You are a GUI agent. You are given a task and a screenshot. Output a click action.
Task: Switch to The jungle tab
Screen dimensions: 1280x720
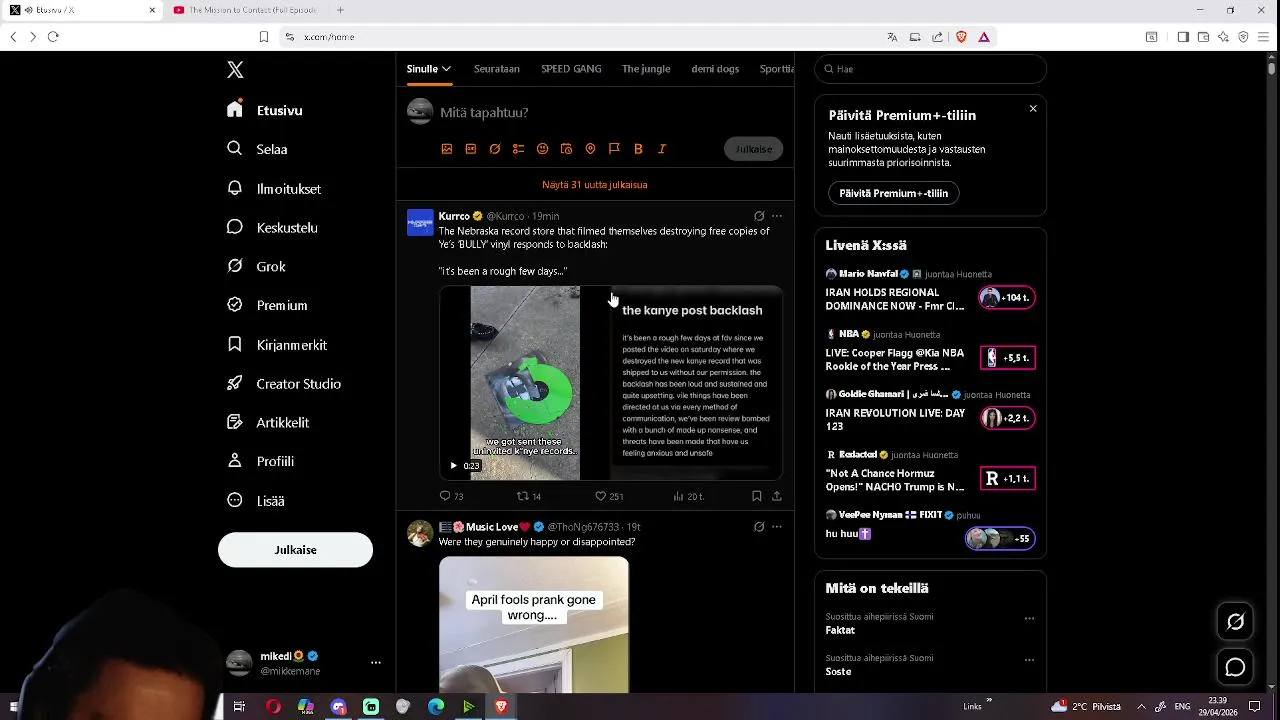tap(646, 69)
